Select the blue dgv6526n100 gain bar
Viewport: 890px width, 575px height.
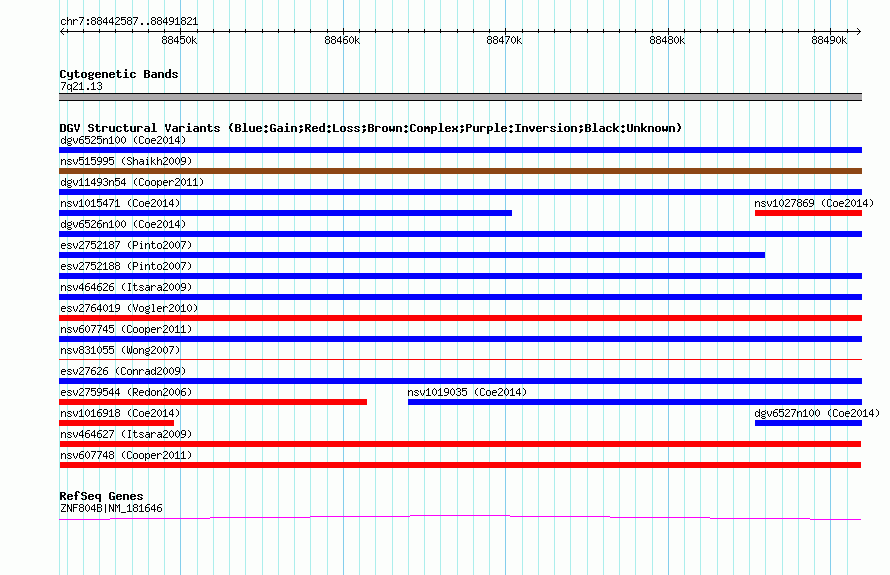coord(460,234)
